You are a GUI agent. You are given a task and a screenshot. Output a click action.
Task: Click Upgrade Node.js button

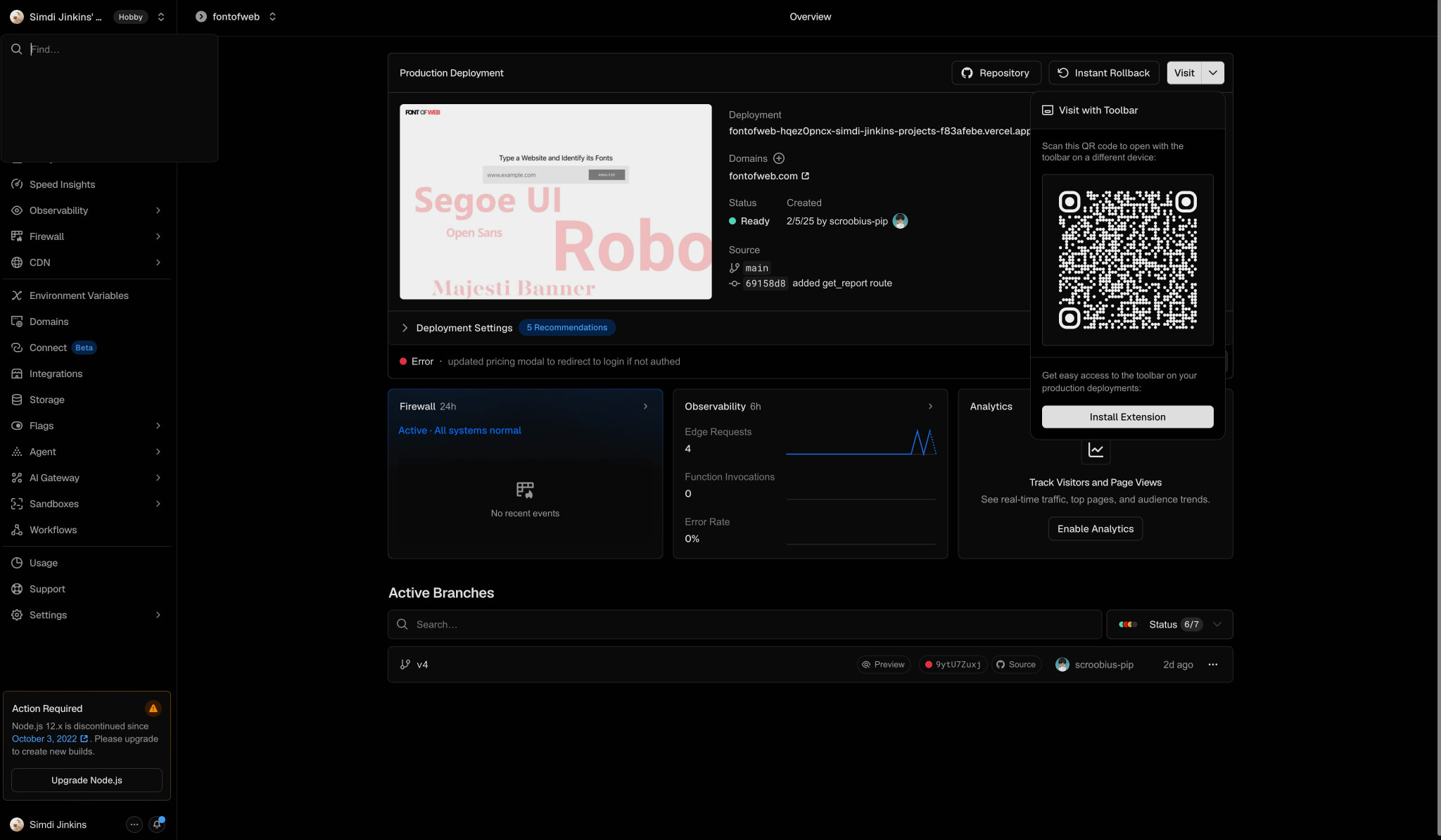click(x=87, y=780)
